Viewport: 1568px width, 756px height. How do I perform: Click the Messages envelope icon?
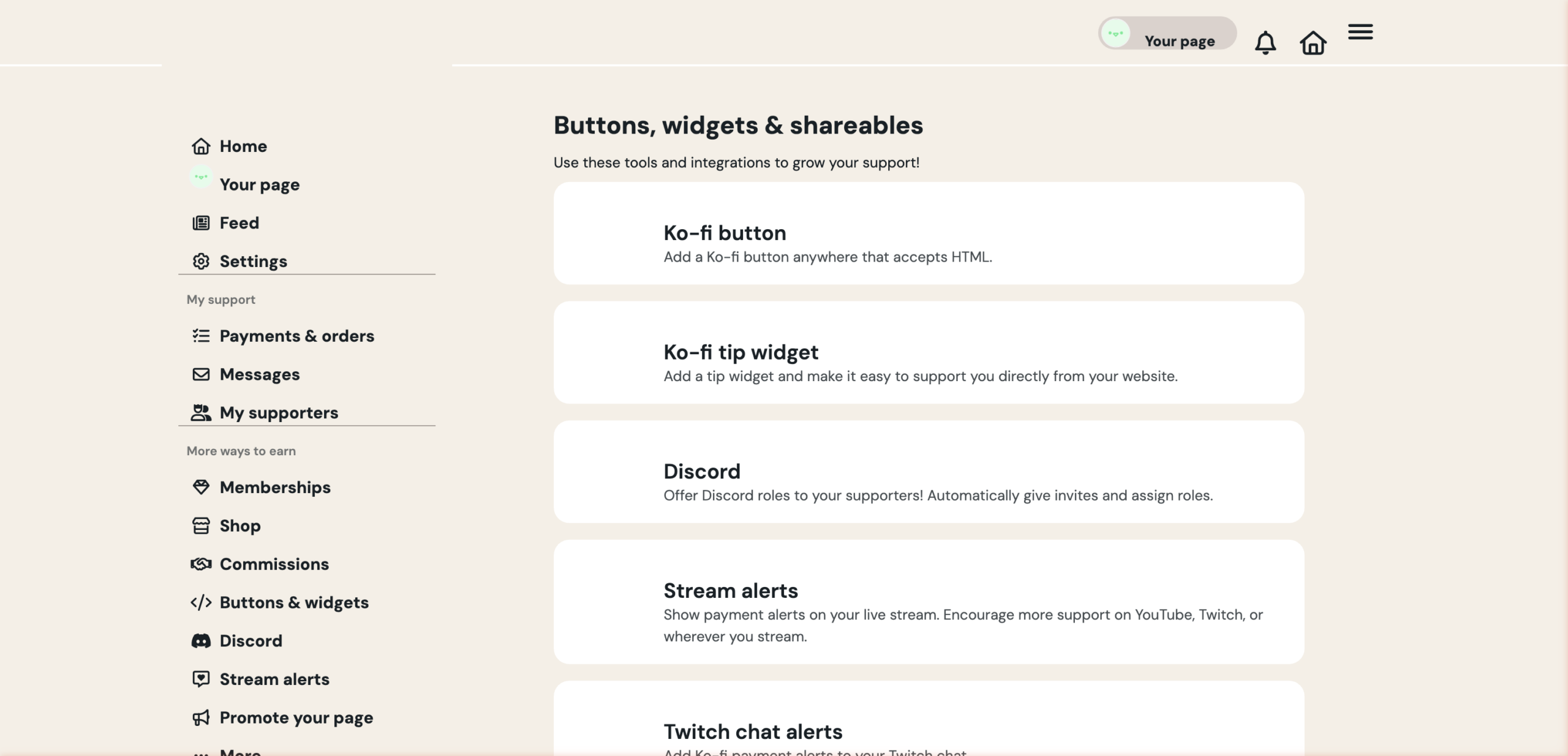[201, 374]
